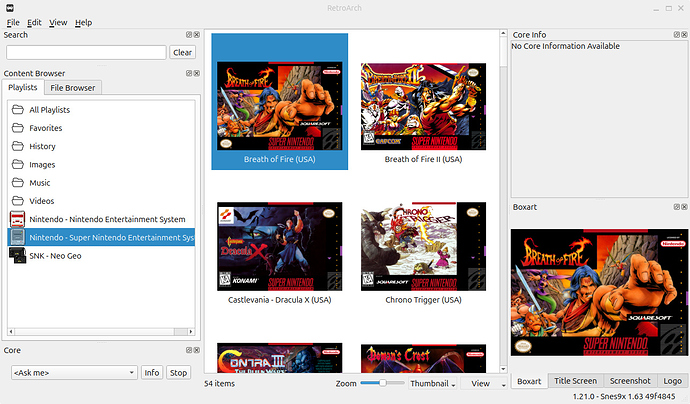The width and height of the screenshot is (690, 404).
Task: Select the Boxart tab
Action: (x=529, y=381)
